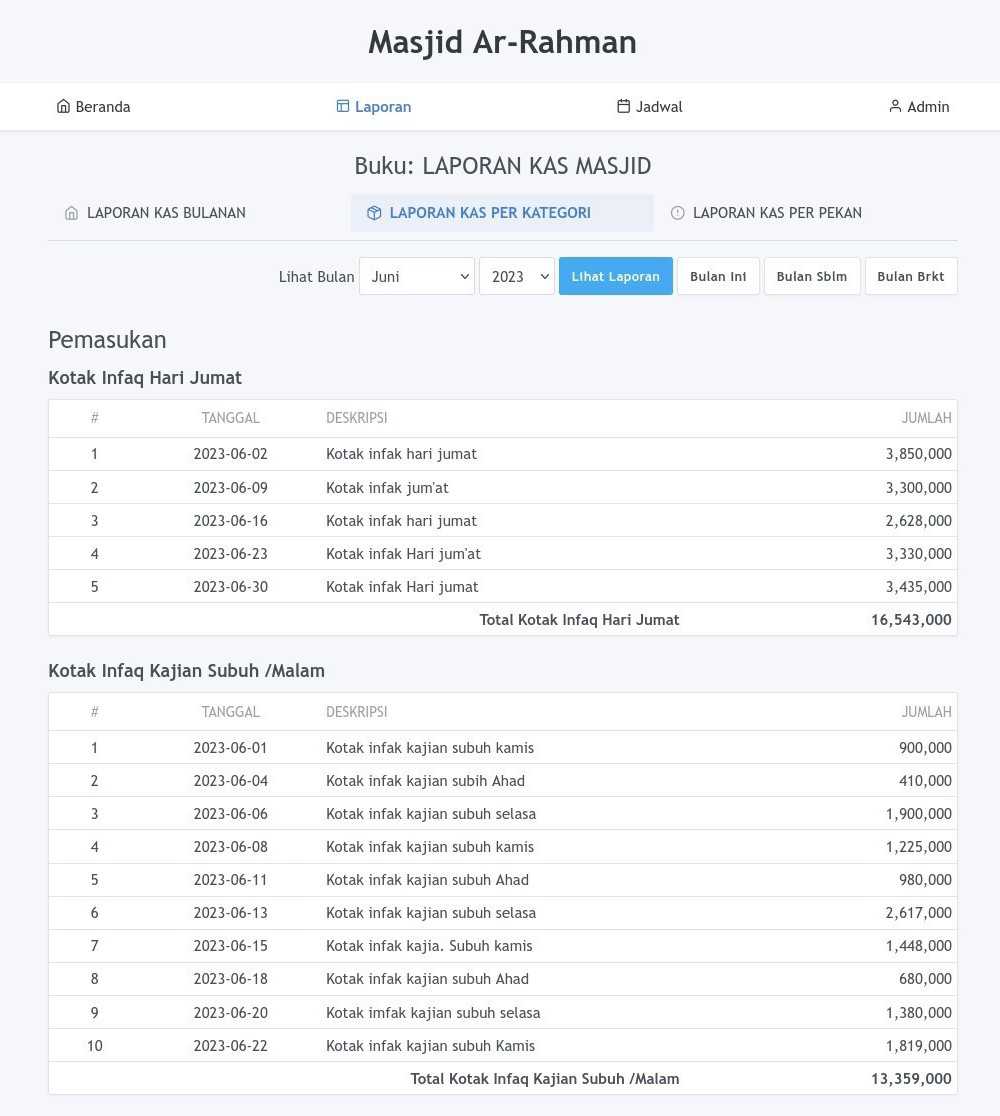Click the layout icon beside Laporan
This screenshot has width=1000, height=1116.
point(343,107)
